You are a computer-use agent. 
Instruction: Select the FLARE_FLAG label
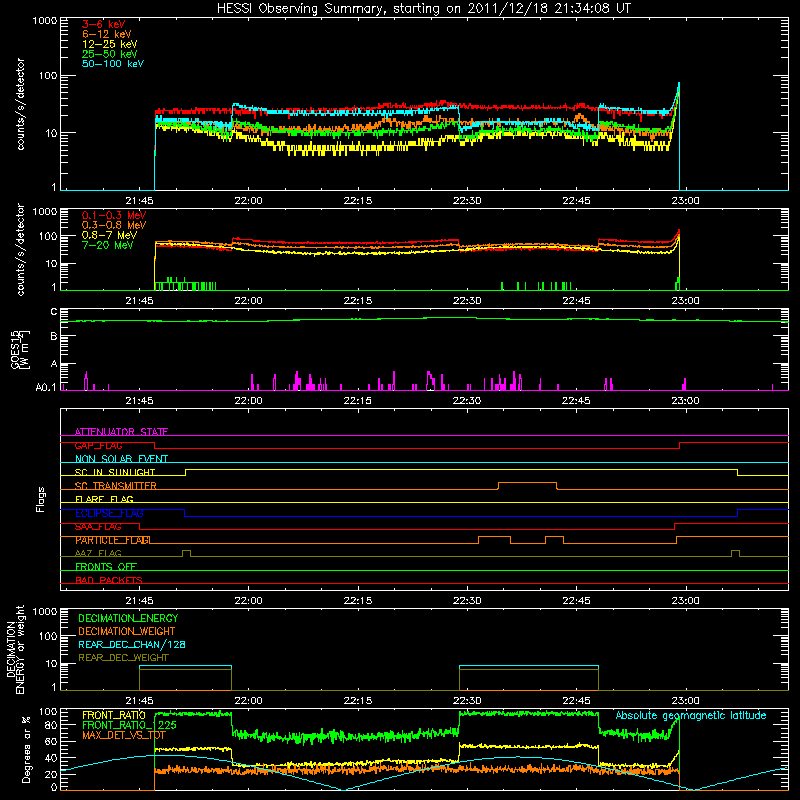[104, 499]
